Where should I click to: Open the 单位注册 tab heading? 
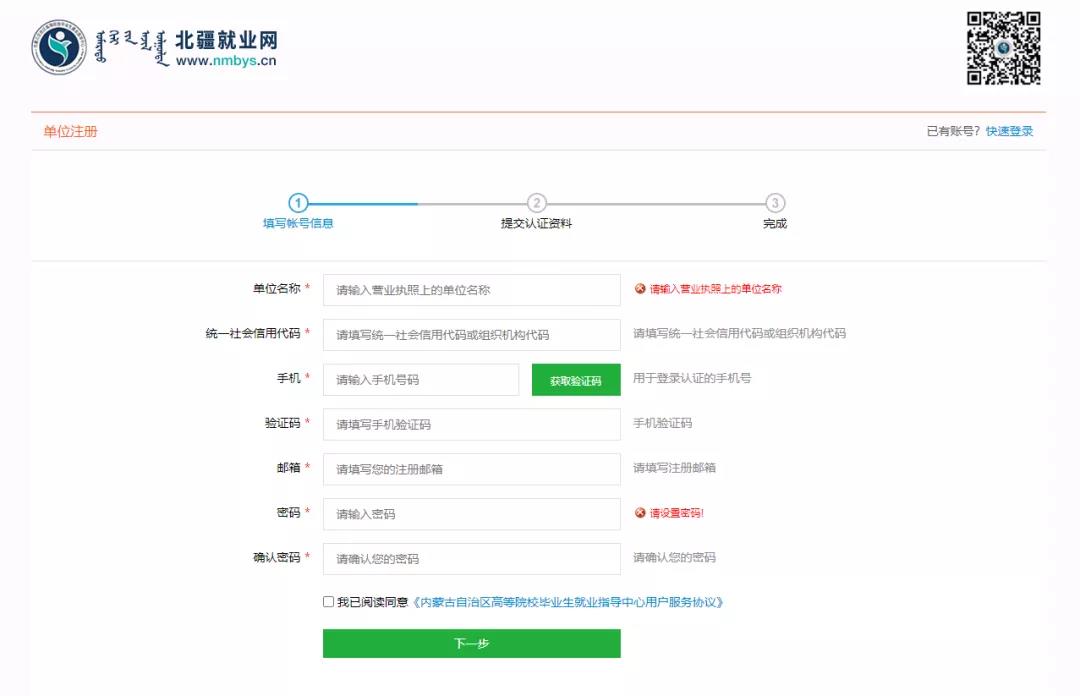tap(70, 132)
